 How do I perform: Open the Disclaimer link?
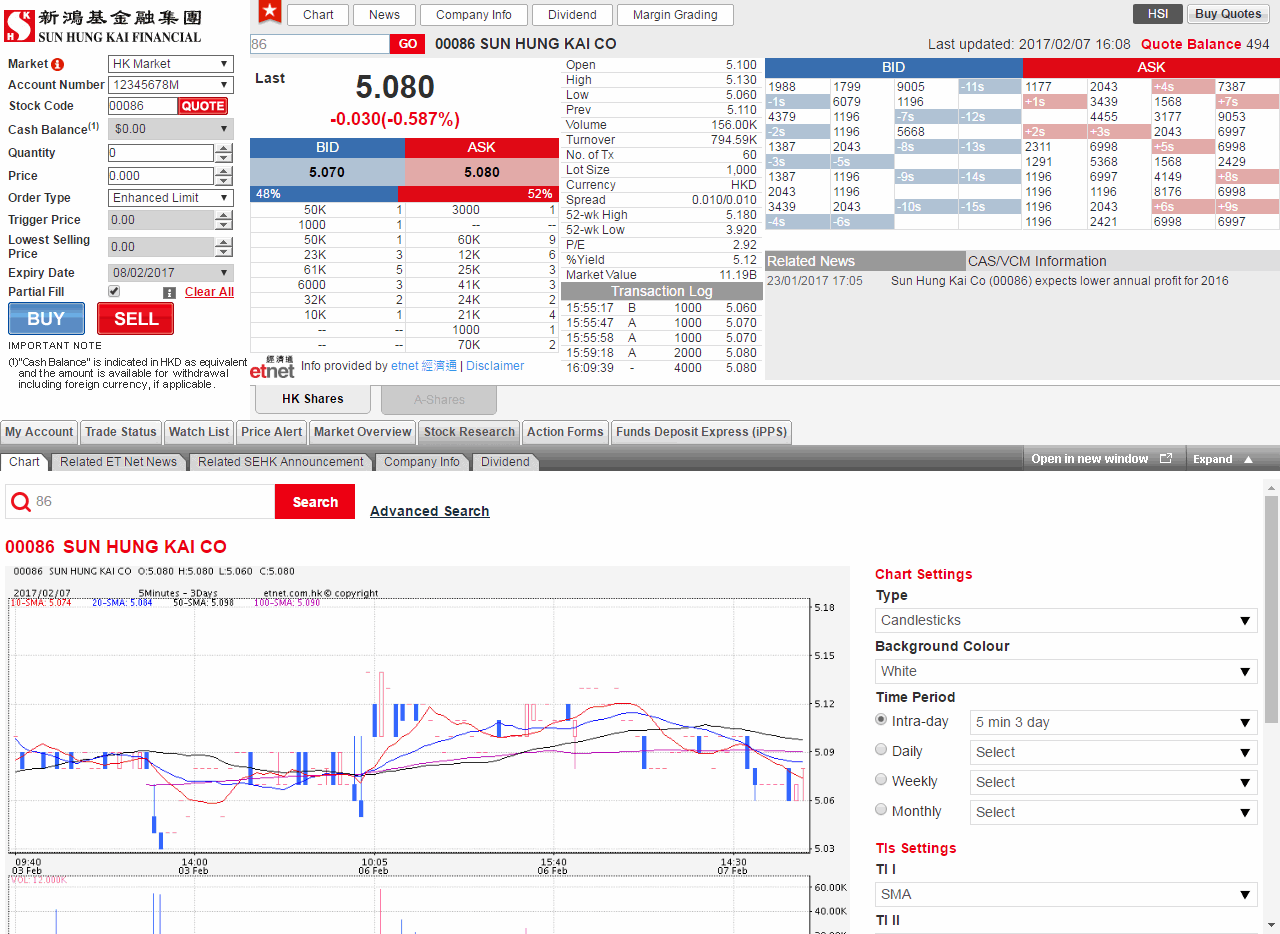[x=495, y=366]
